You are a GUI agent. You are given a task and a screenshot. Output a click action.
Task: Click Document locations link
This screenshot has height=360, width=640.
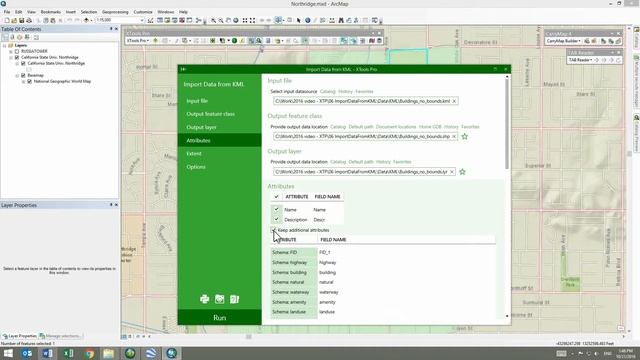(x=396, y=127)
